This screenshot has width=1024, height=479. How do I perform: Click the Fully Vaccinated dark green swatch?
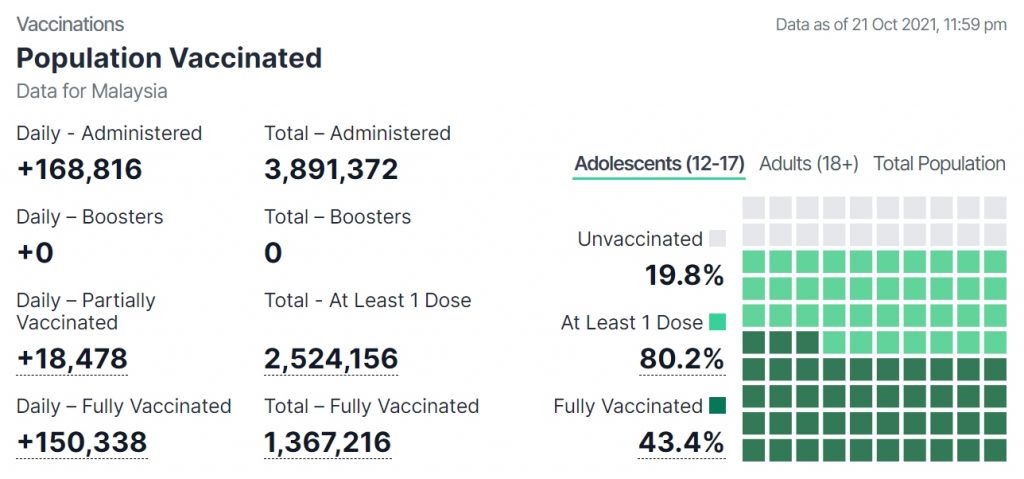tap(717, 406)
